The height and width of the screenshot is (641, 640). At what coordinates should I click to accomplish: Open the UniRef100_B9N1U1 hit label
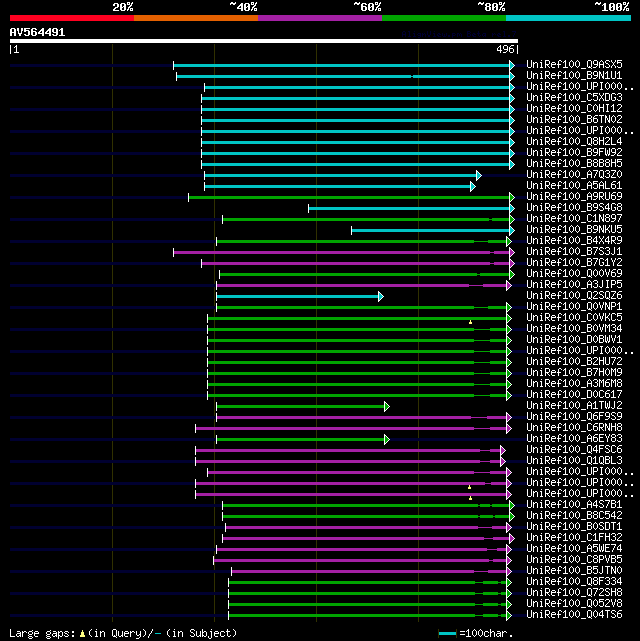[574, 76]
